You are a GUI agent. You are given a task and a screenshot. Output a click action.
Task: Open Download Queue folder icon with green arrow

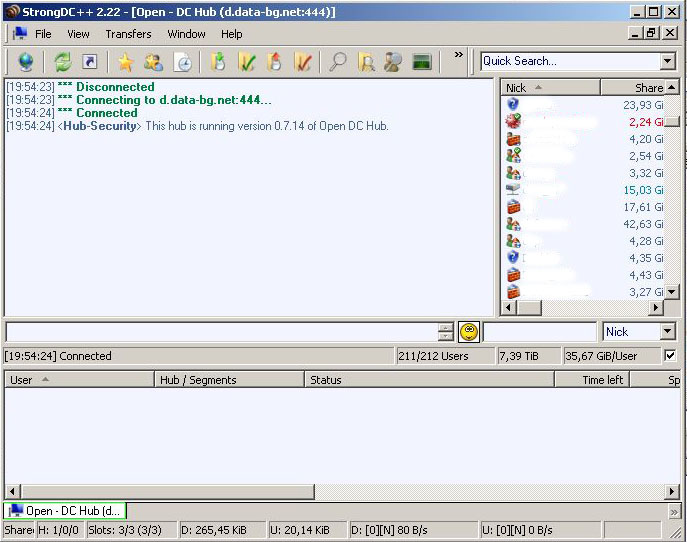(x=218, y=61)
